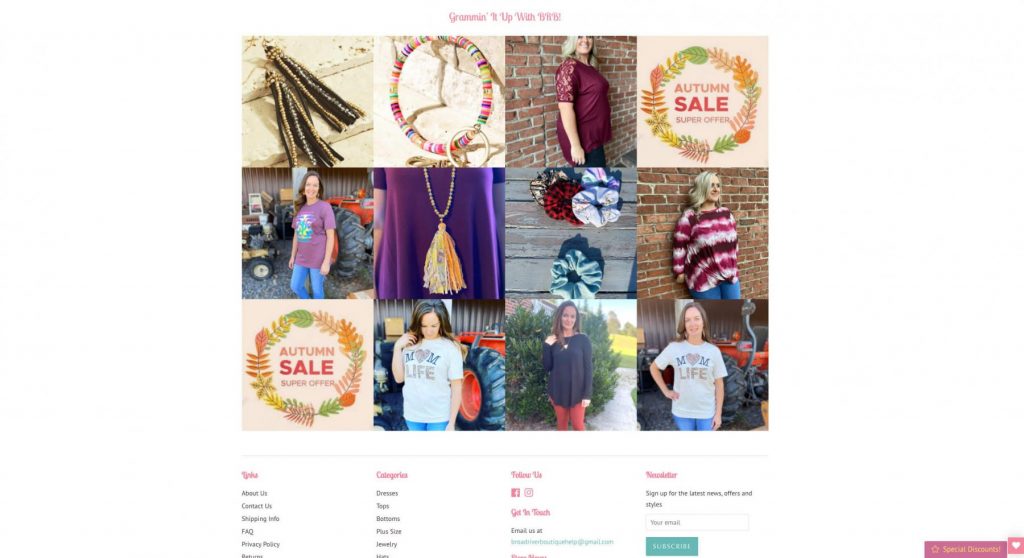This screenshot has height=558, width=1024.
Task: Open the black tassel earrings photo
Action: [x=308, y=101]
